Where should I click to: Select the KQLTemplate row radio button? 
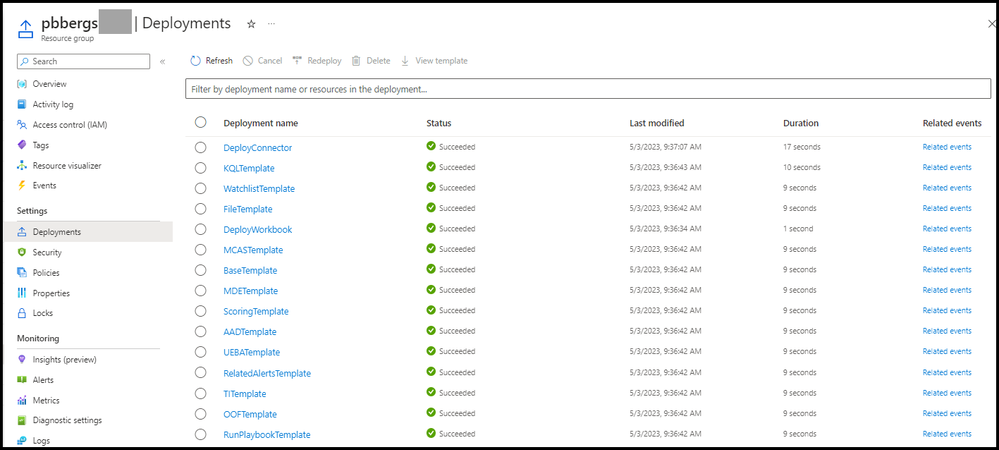pyautogui.click(x=201, y=168)
